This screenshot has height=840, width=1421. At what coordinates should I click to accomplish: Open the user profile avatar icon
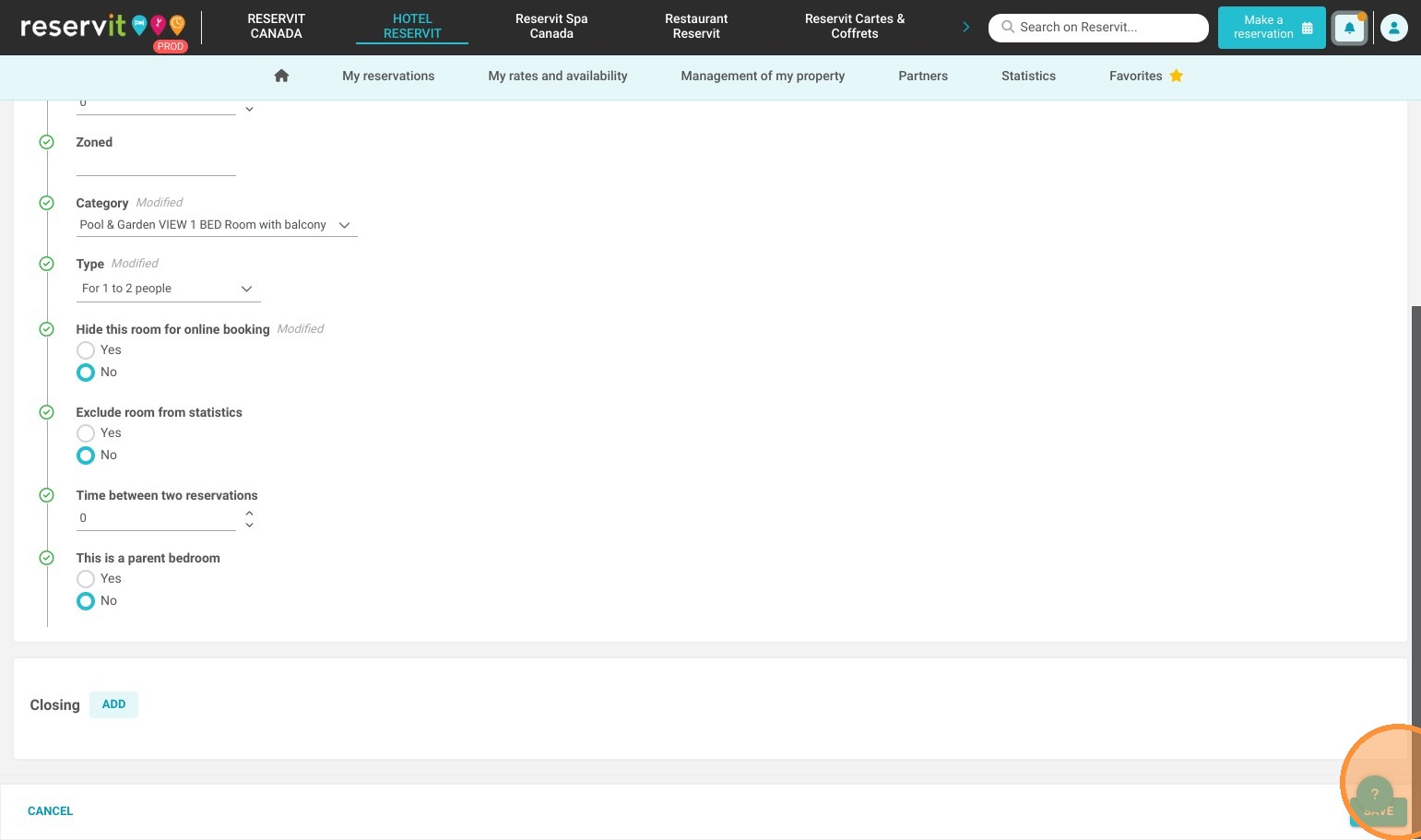(x=1393, y=28)
